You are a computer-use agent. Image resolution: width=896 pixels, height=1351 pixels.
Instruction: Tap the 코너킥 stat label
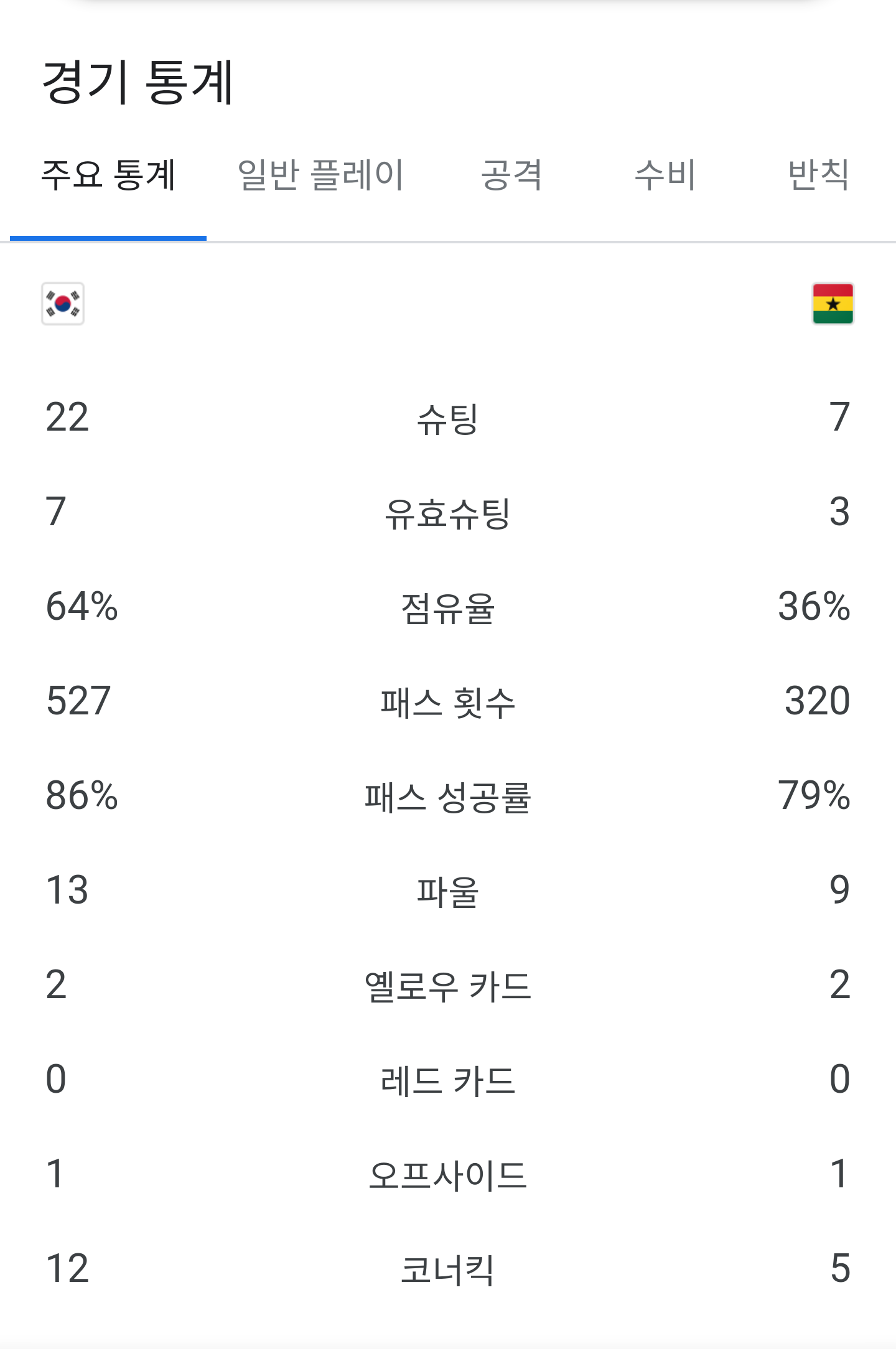click(x=447, y=1270)
